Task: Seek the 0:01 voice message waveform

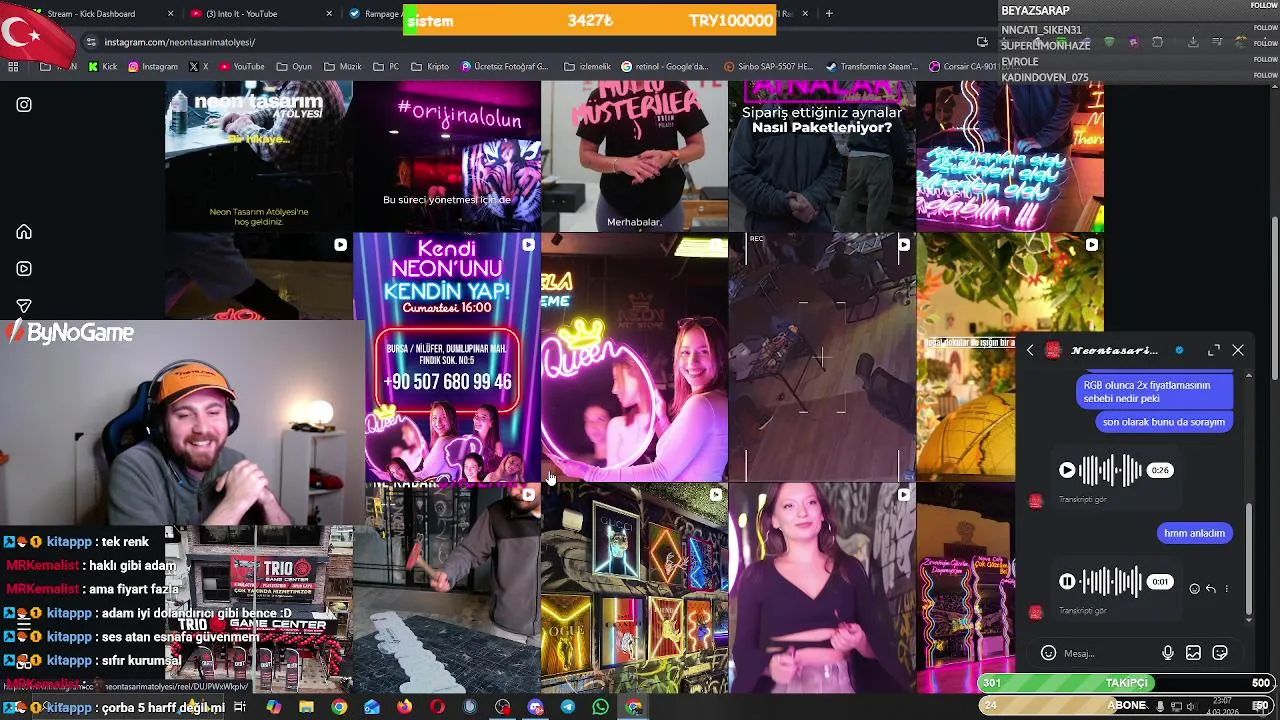Action: (x=1111, y=581)
